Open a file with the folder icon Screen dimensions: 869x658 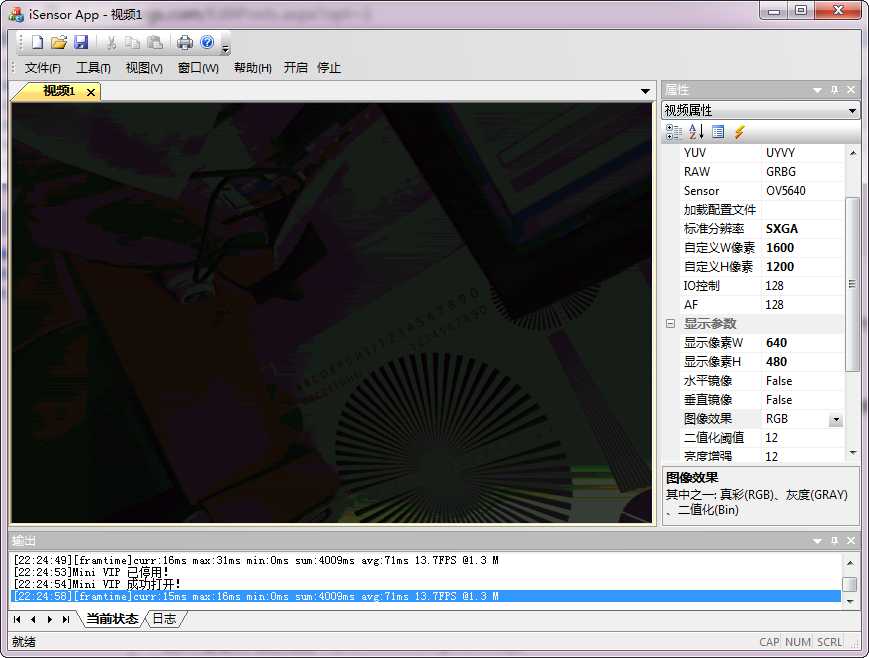coord(59,43)
